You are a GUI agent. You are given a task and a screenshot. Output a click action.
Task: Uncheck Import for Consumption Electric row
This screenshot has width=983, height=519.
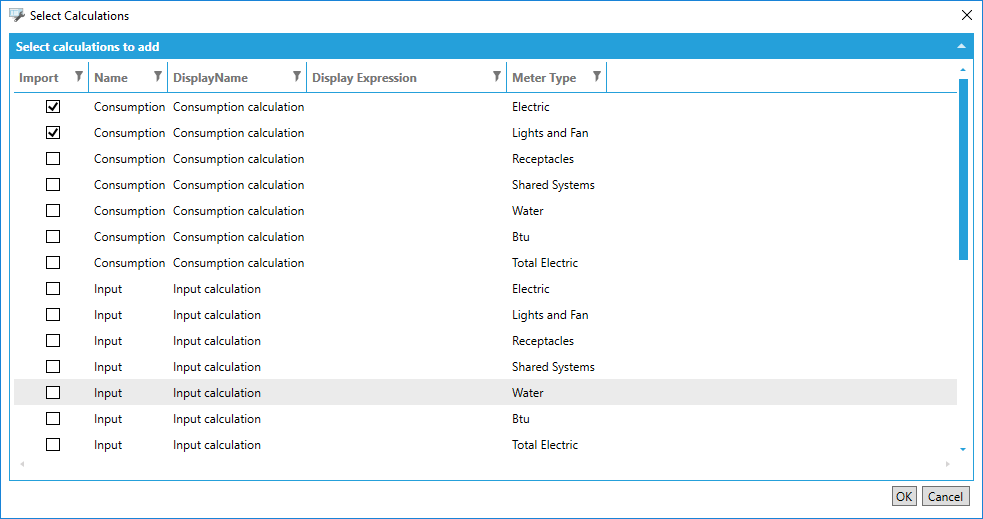[x=53, y=107]
